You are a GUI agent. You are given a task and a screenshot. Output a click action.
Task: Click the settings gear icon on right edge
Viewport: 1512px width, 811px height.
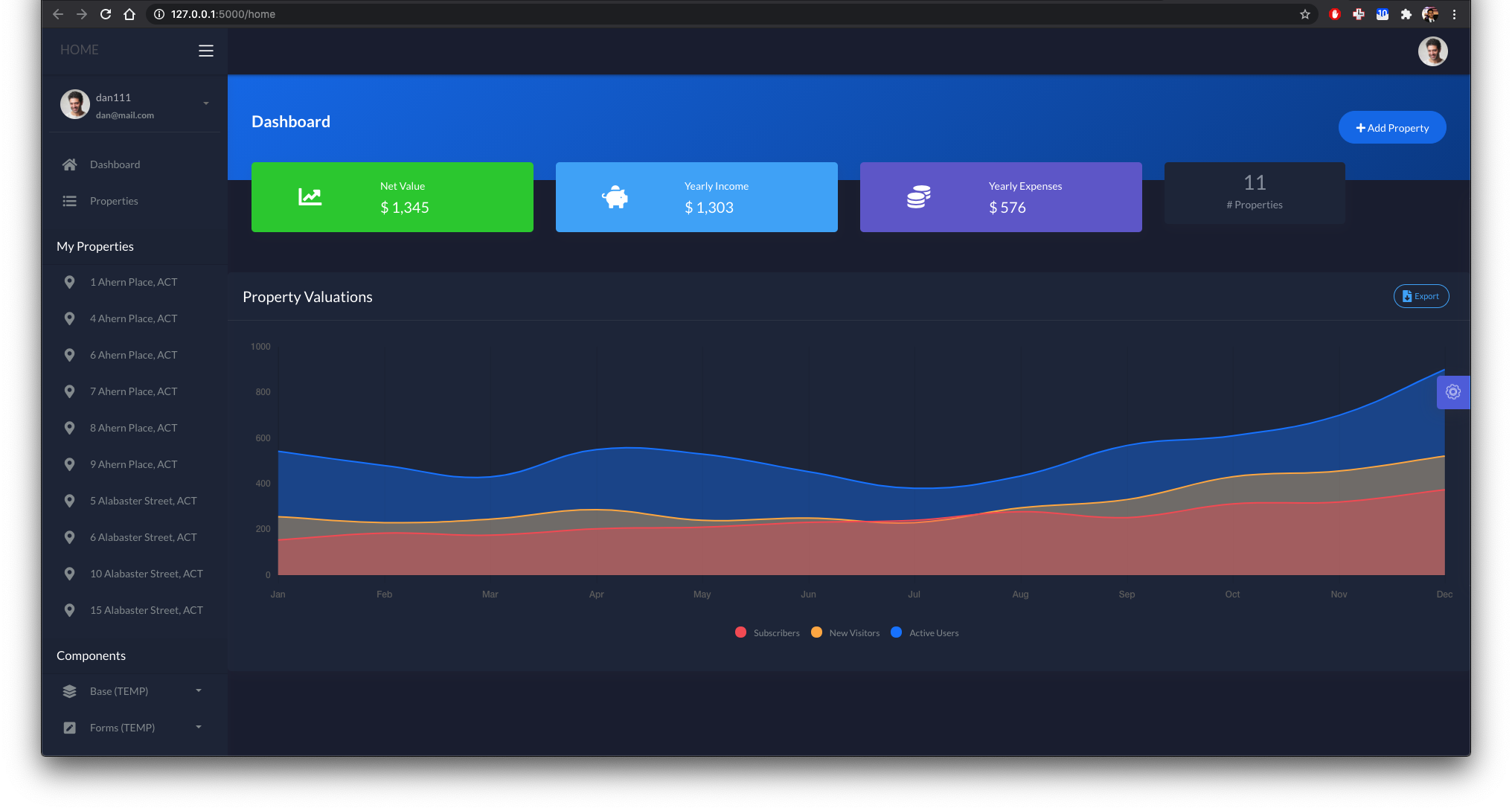click(1452, 392)
